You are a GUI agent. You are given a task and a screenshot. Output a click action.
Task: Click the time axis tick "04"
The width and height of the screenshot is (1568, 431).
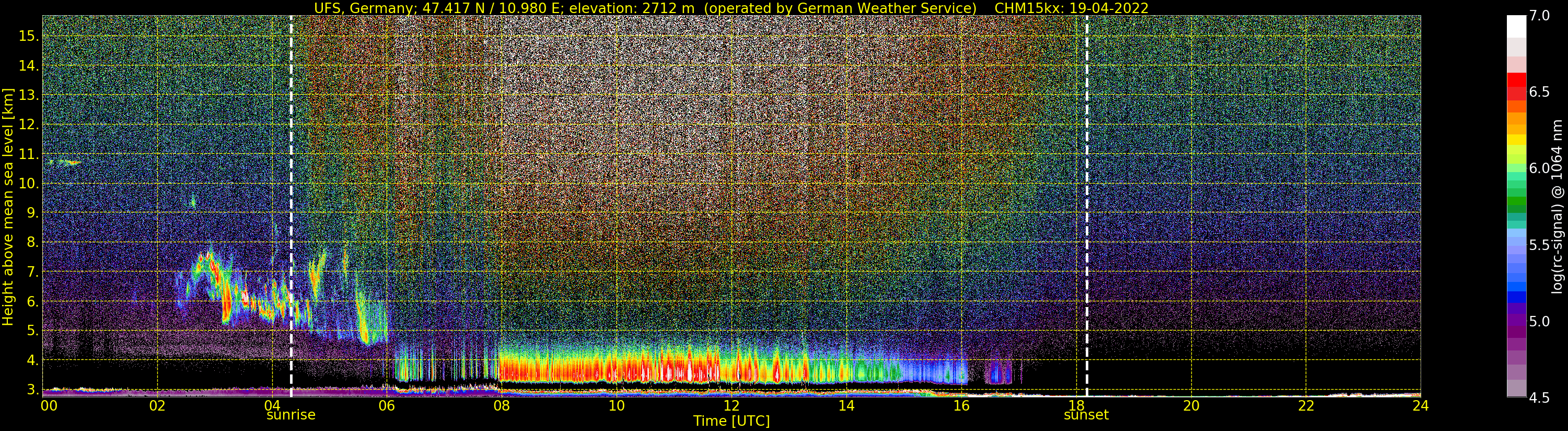(x=272, y=405)
